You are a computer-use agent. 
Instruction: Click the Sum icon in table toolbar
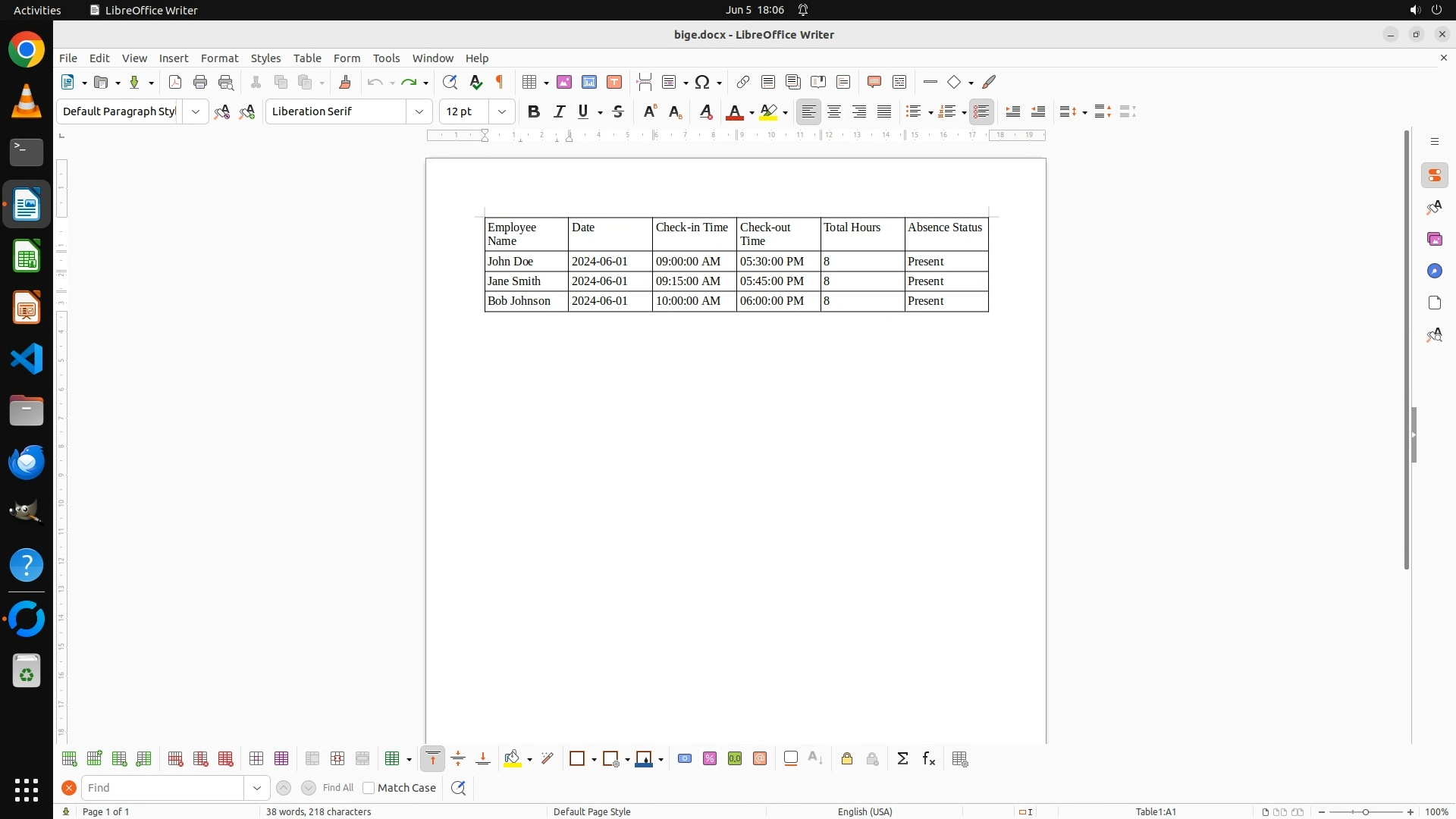[902, 759]
